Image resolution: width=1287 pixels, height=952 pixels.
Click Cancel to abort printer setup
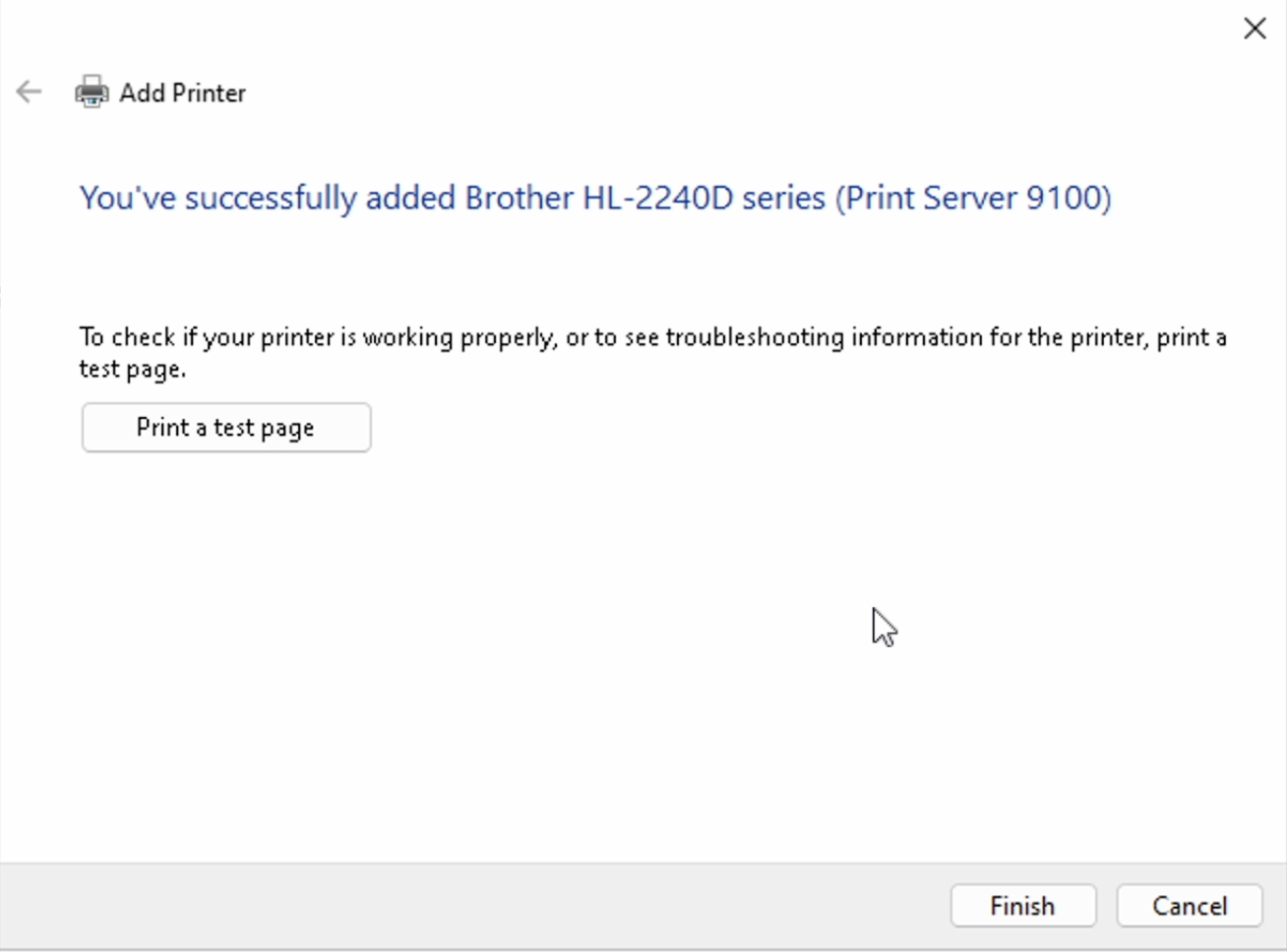(1189, 906)
